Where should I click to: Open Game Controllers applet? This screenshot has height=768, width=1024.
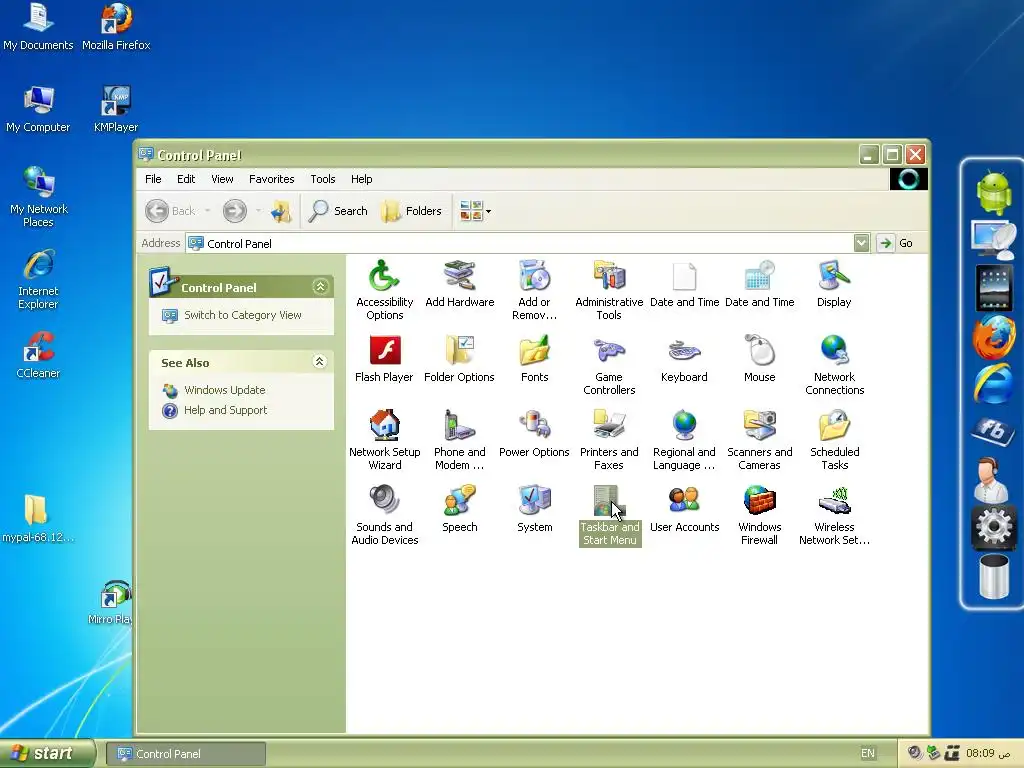[609, 365]
